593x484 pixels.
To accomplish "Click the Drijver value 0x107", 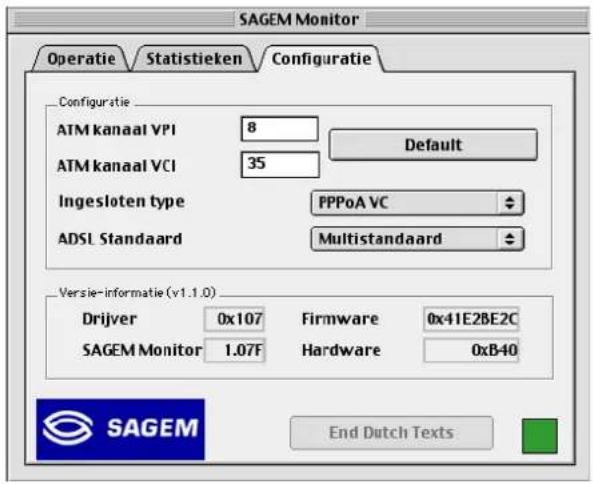I will coord(234,319).
